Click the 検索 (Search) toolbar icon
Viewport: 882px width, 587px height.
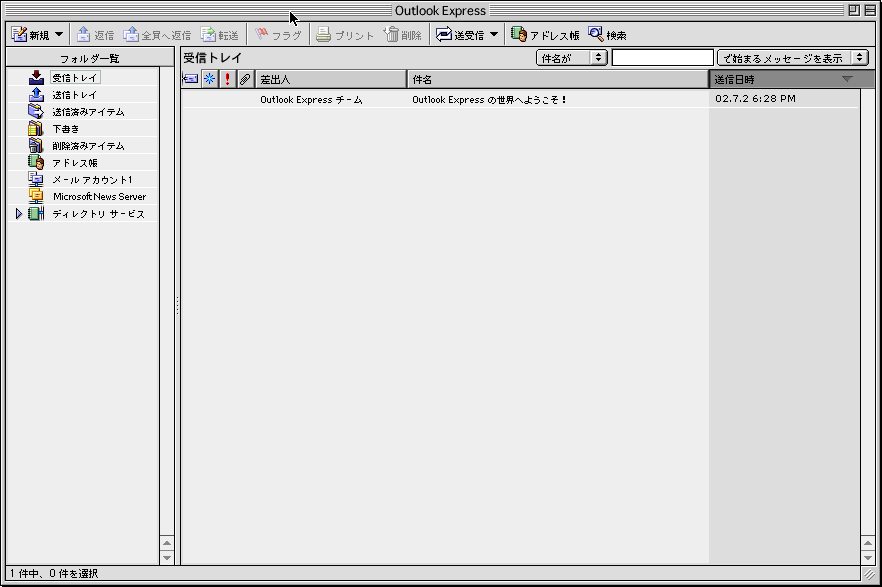click(596, 34)
